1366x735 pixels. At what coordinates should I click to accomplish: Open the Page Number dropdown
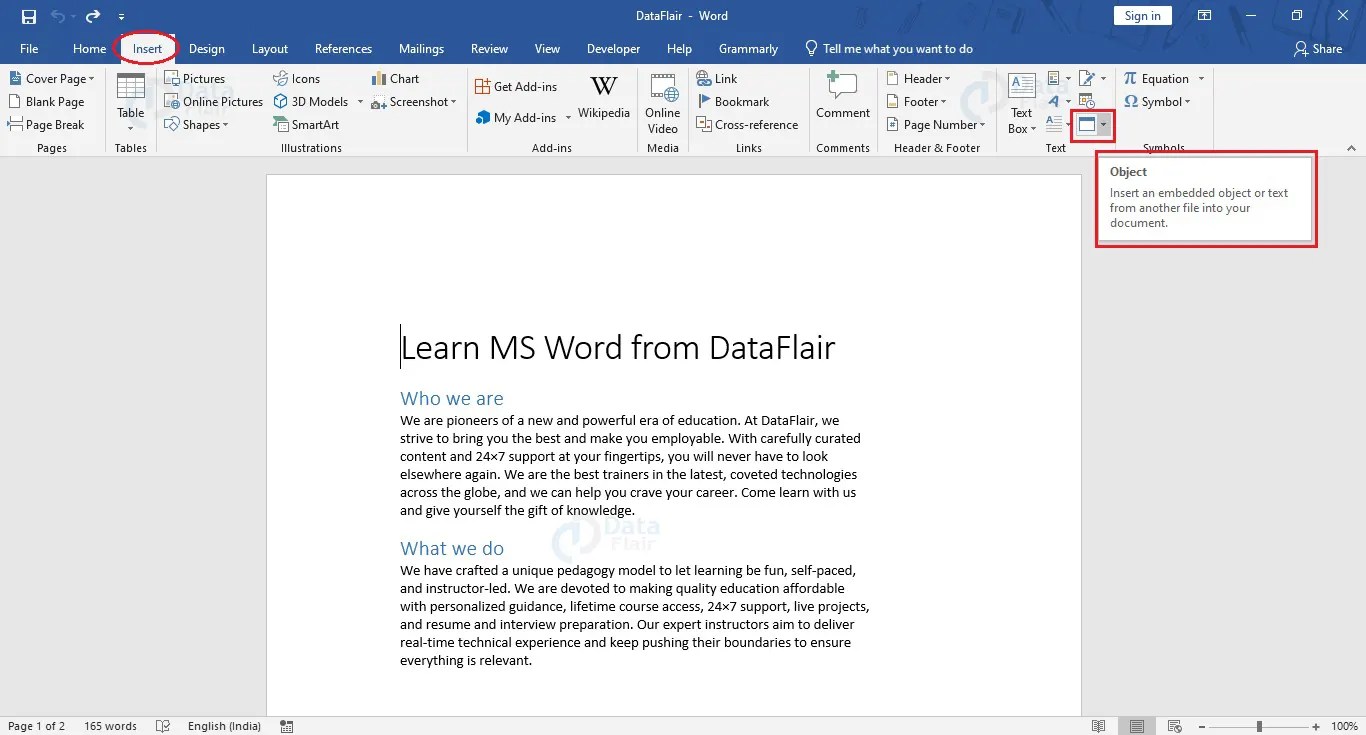[936, 124]
